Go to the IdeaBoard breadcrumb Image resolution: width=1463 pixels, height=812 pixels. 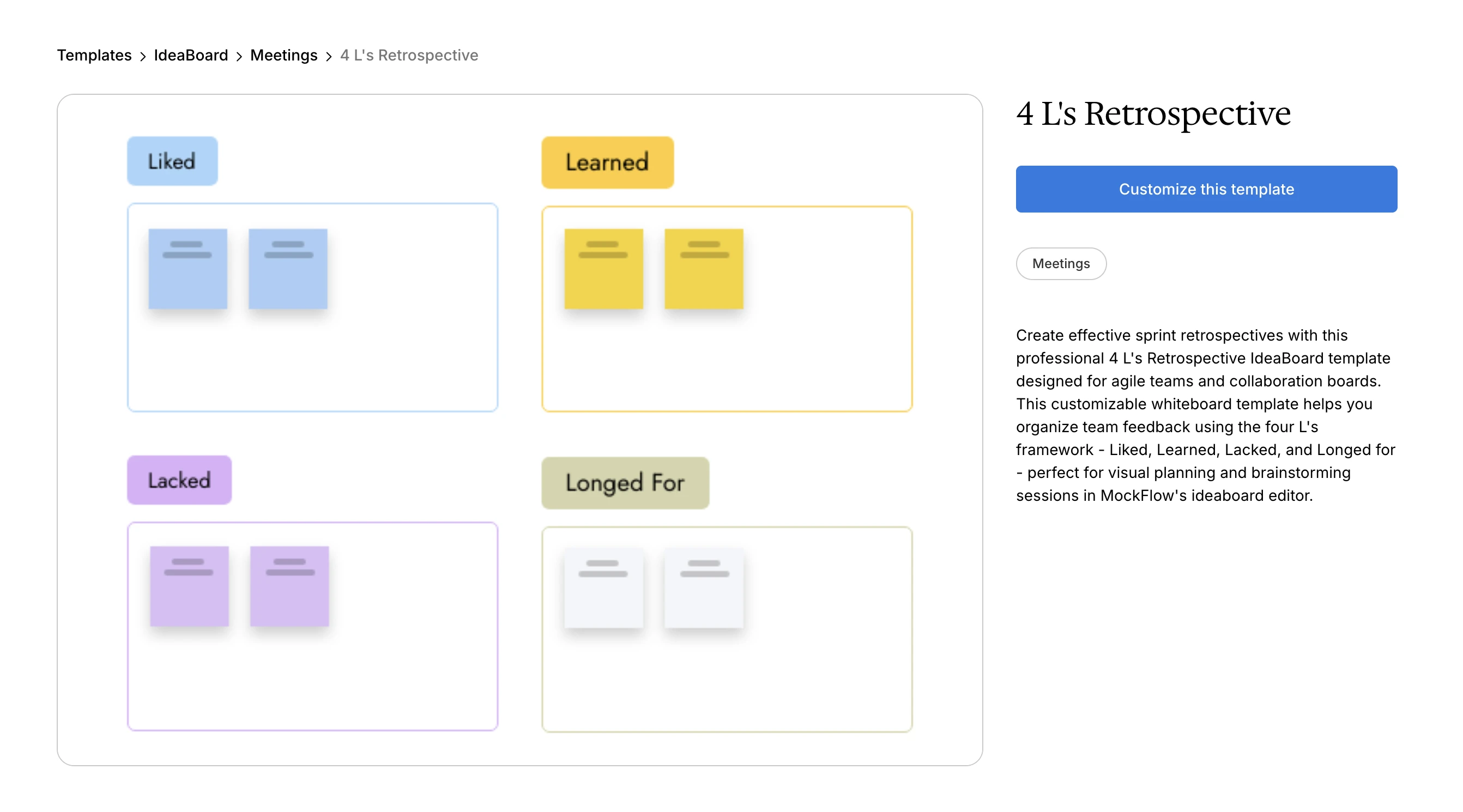click(191, 55)
